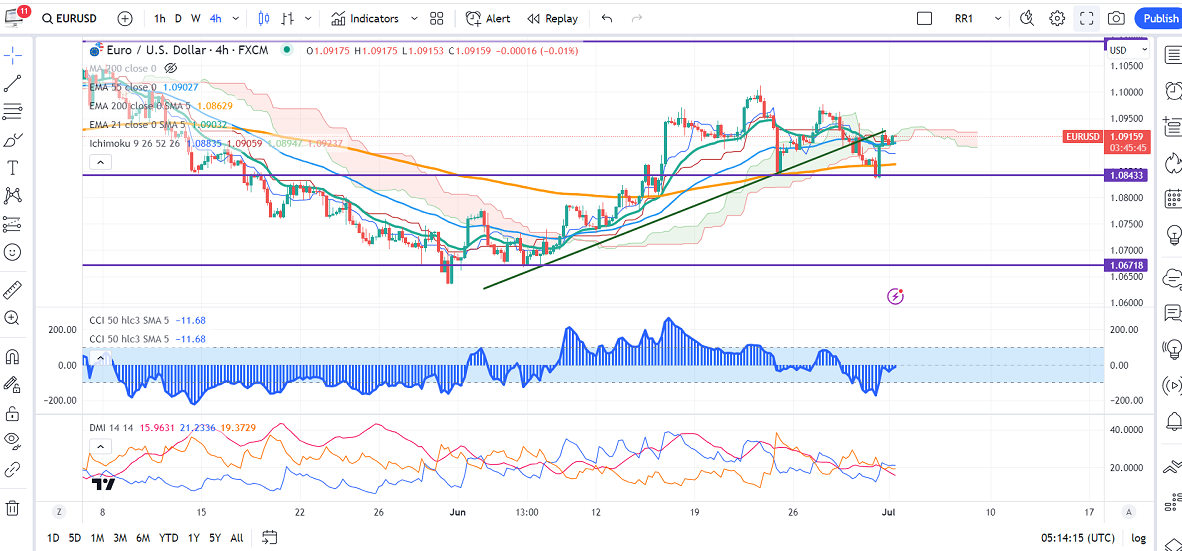Open the layout setup square icon

coord(924,18)
